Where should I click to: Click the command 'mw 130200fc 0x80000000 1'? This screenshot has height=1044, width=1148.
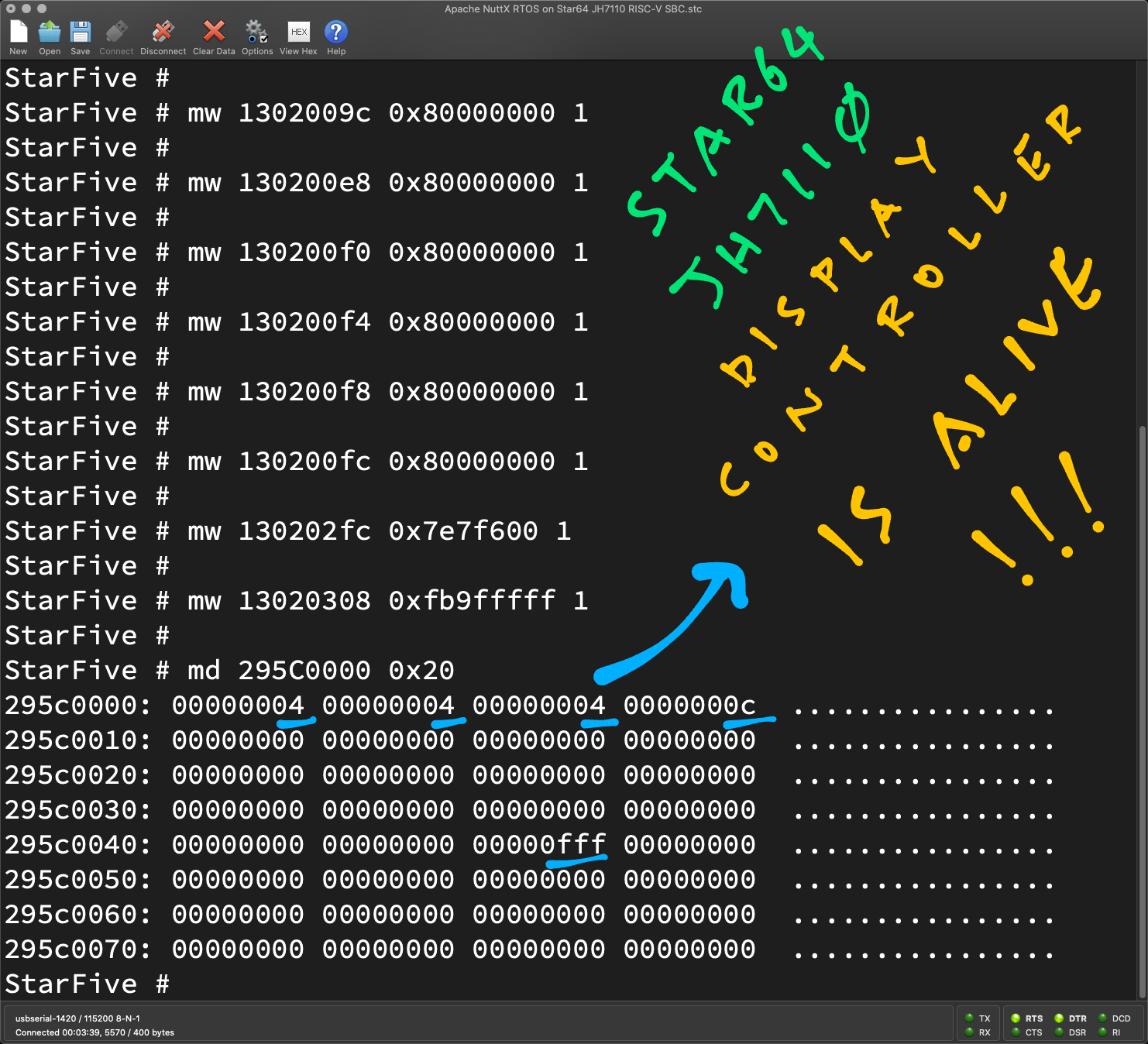(x=387, y=462)
